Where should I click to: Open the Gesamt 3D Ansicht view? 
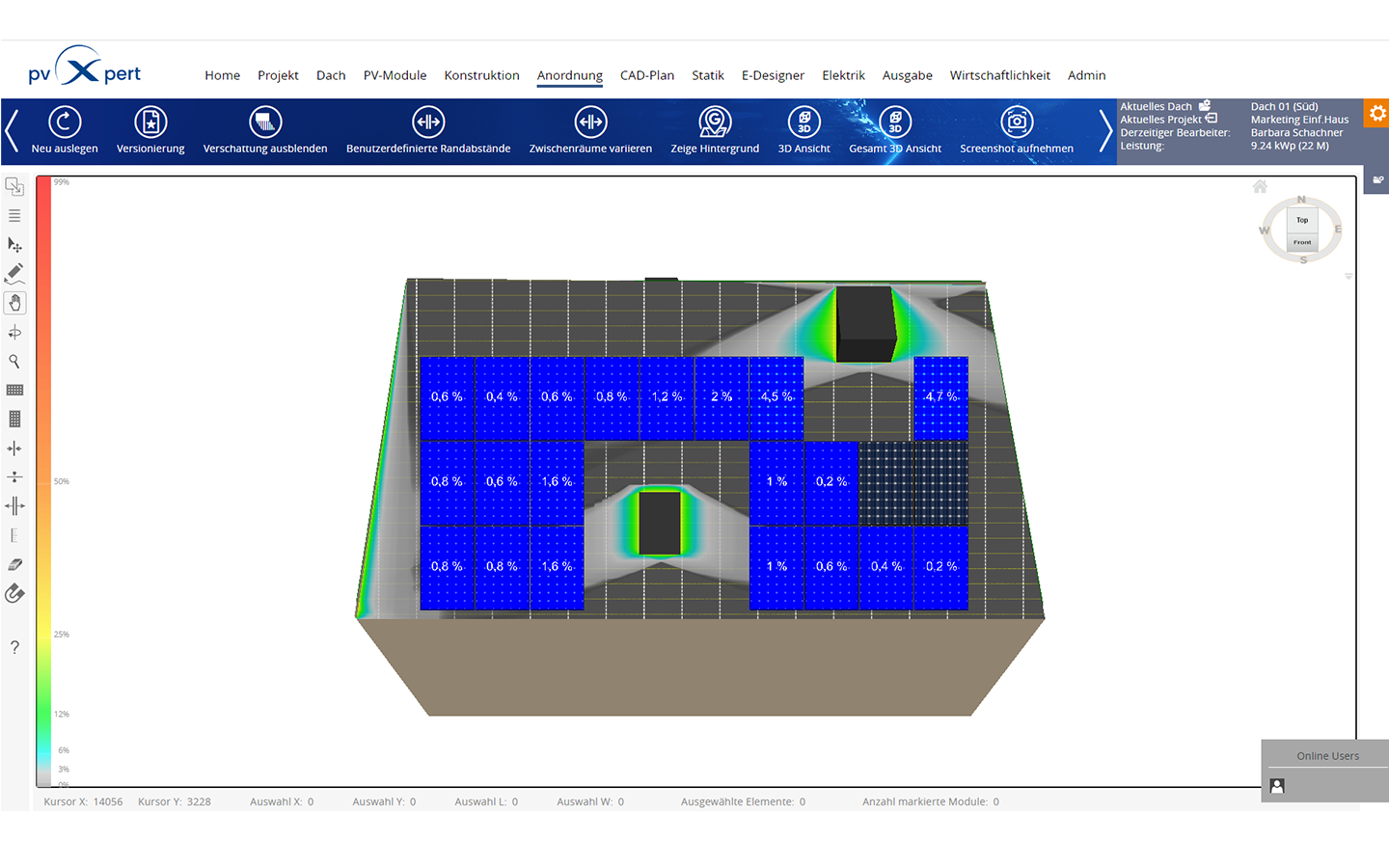point(895,122)
